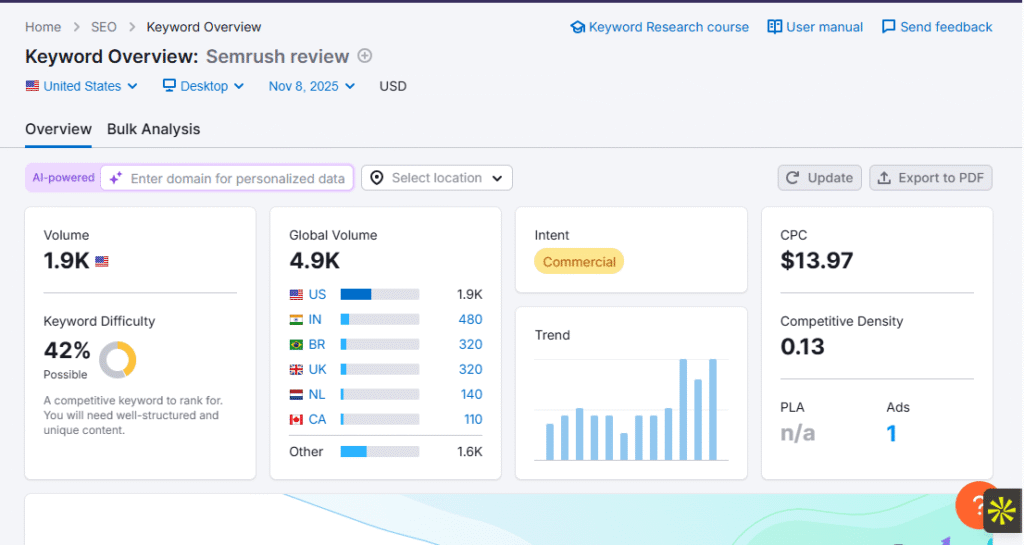Open the Nov 8, 2025 date dropdown
Viewport: 1024px width, 545px height.
312,86
